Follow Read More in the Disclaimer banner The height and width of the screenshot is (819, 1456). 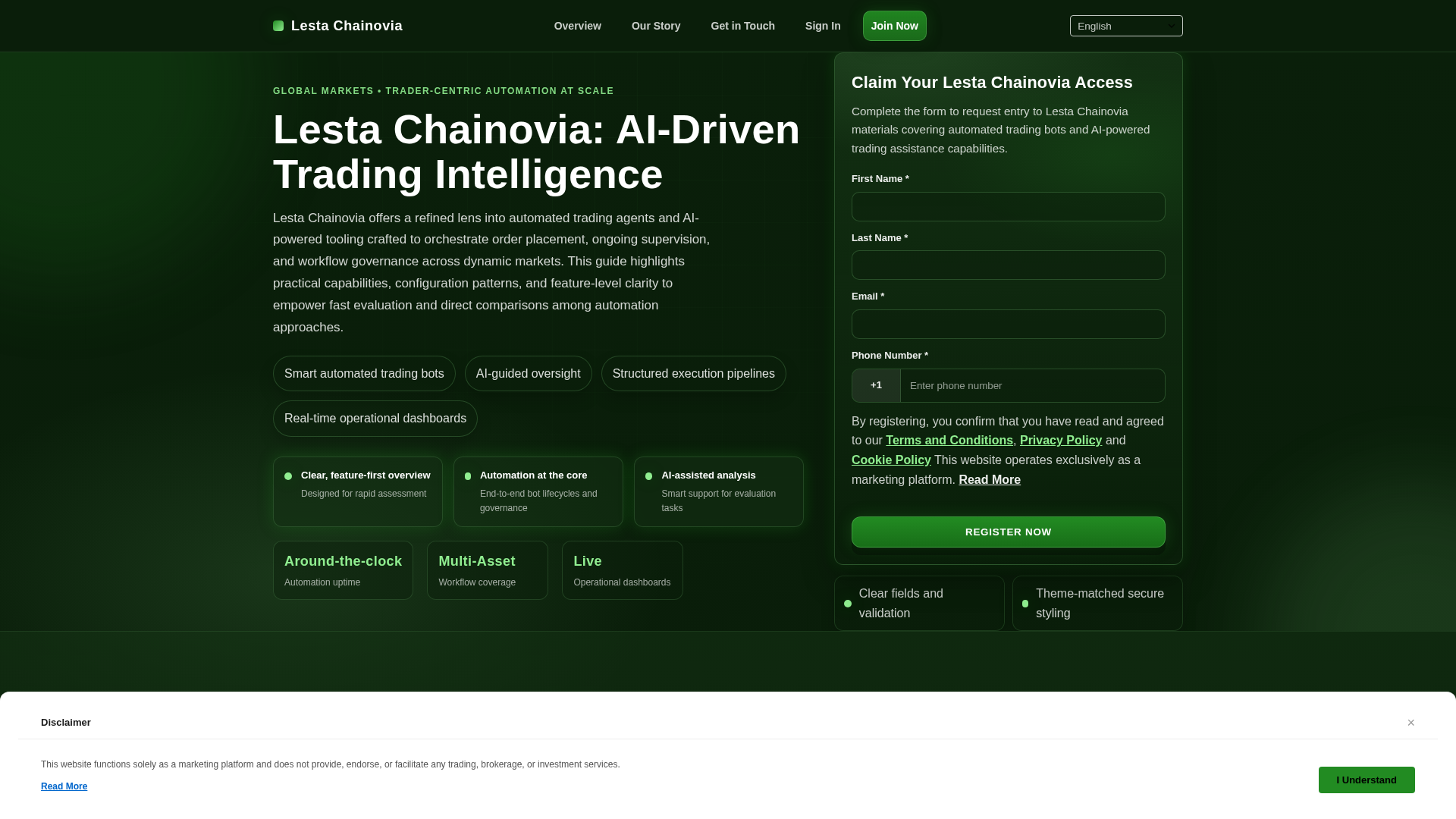64,786
